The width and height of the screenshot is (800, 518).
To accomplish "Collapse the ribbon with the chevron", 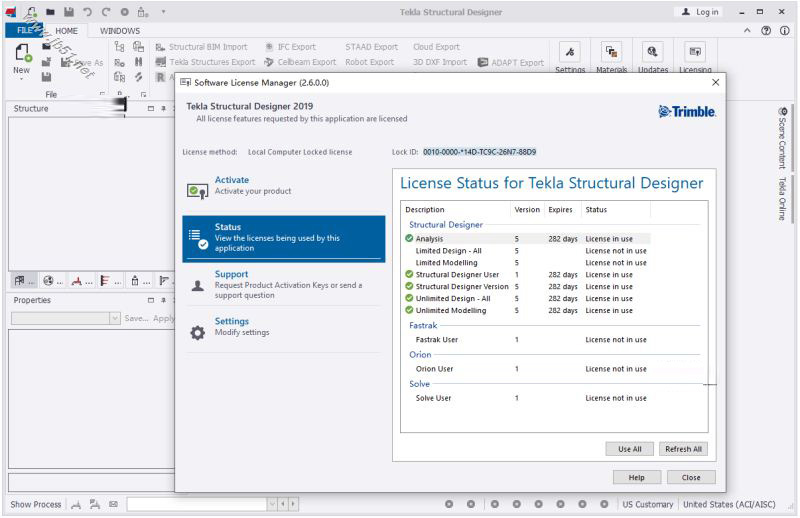I will pyautogui.click(x=747, y=31).
